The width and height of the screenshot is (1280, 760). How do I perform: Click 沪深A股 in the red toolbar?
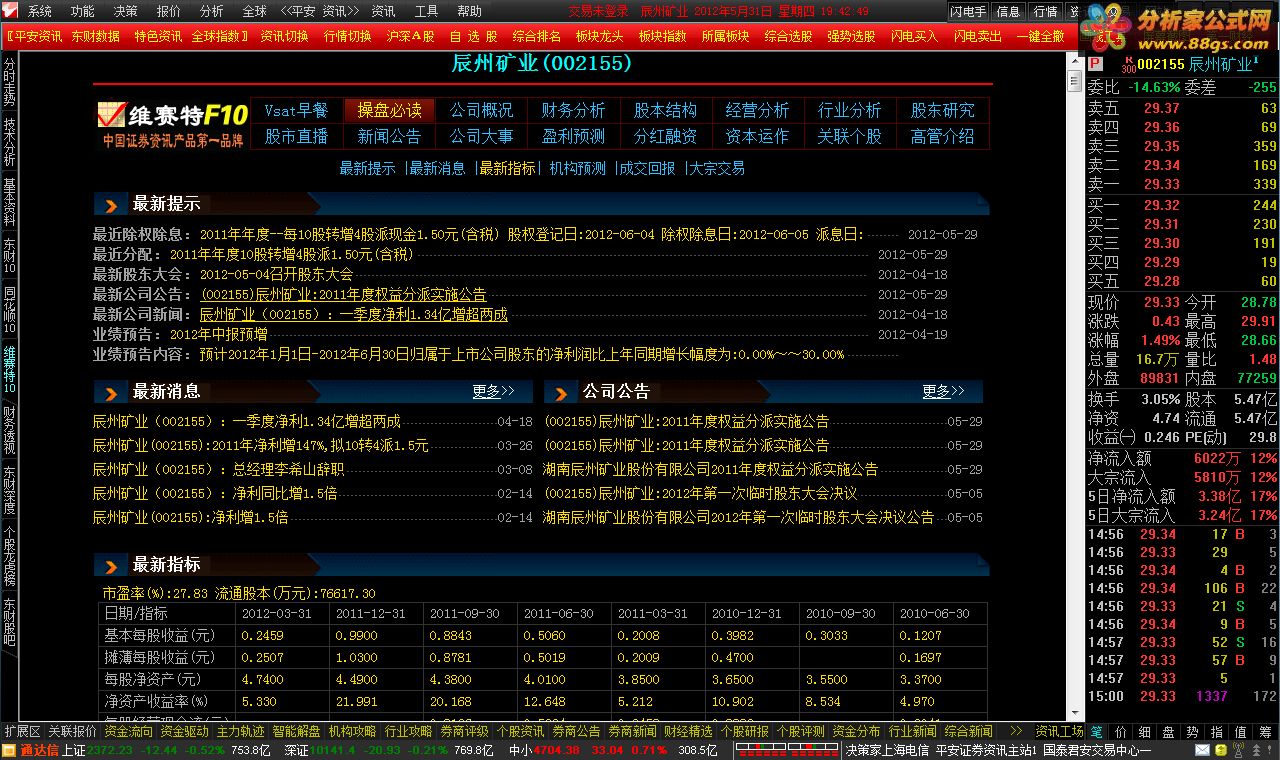pyautogui.click(x=411, y=36)
